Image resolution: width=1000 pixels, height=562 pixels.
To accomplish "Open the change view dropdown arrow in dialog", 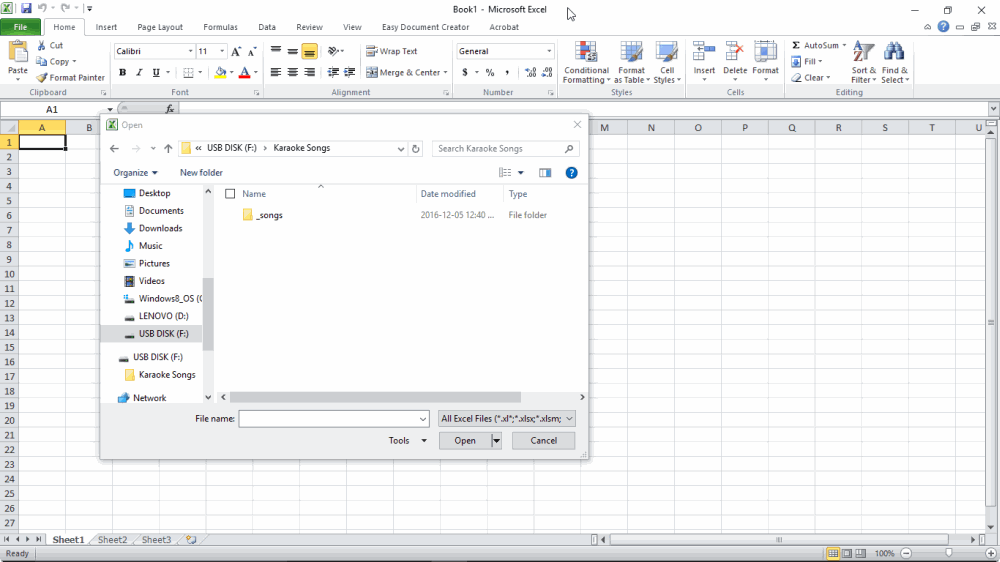I will [x=521, y=173].
